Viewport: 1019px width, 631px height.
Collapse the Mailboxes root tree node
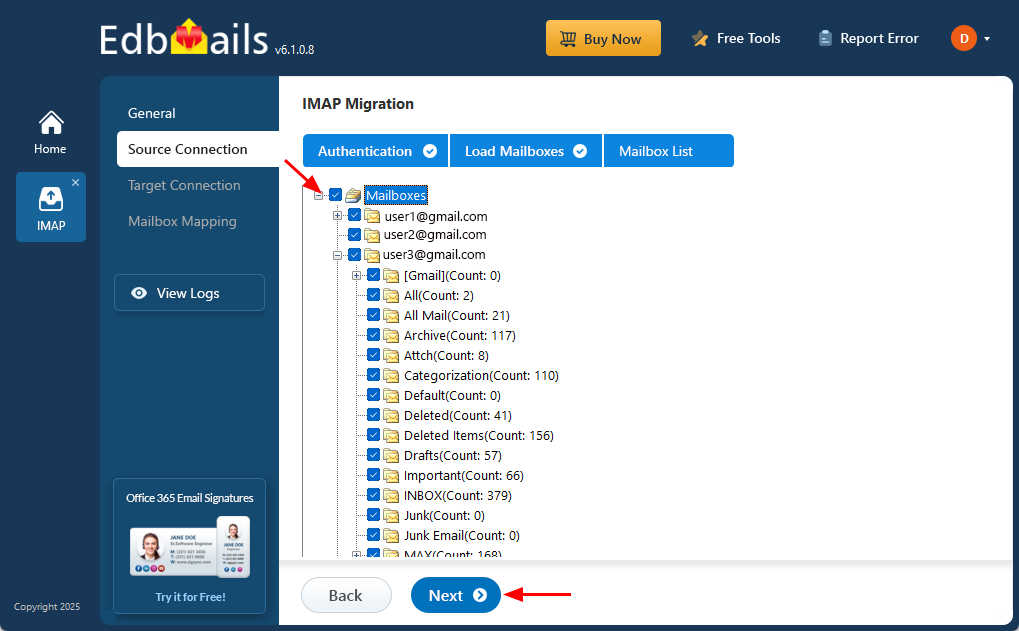[318, 195]
